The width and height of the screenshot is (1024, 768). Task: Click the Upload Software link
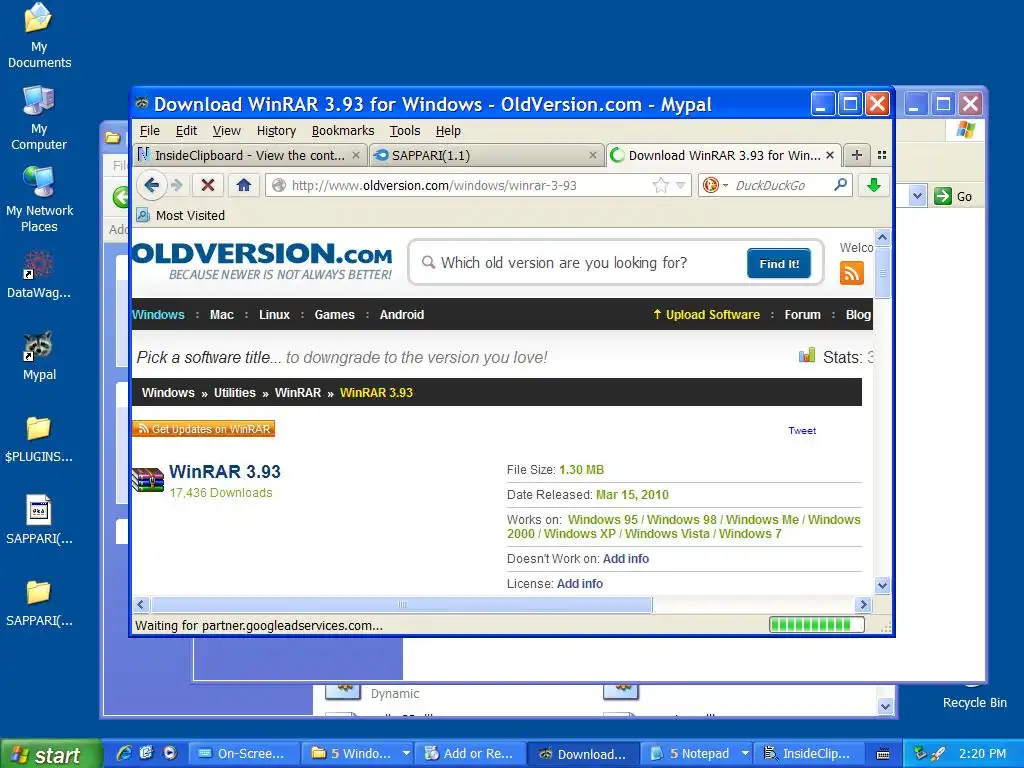pos(707,315)
